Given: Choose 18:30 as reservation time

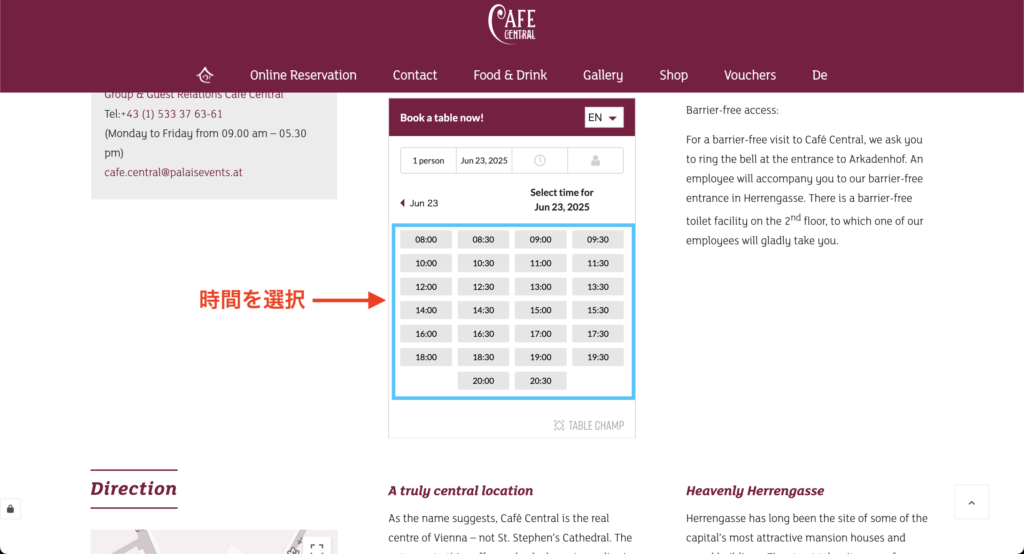Looking at the screenshot, I should [483, 357].
